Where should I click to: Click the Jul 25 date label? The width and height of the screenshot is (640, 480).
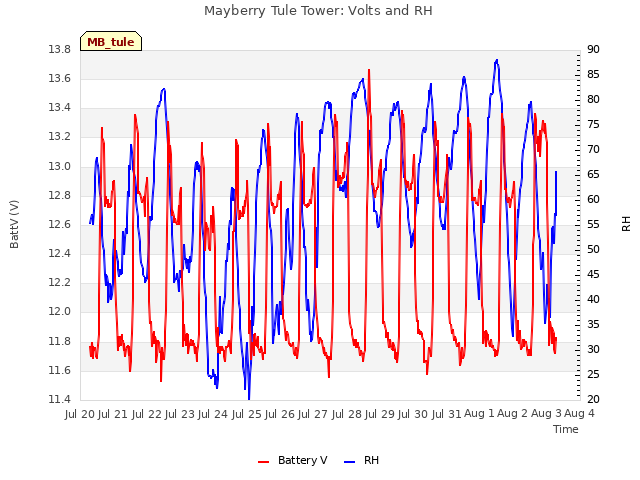(247, 414)
